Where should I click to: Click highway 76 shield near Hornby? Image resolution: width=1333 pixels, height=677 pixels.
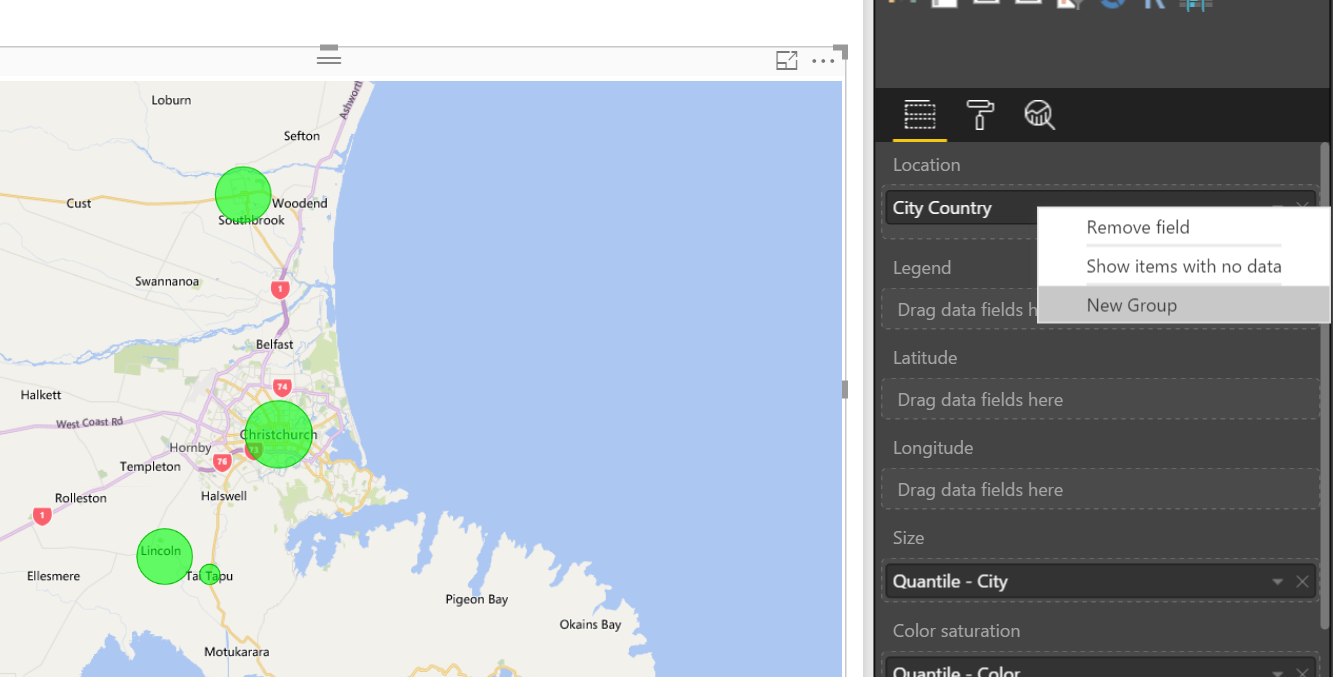[222, 461]
